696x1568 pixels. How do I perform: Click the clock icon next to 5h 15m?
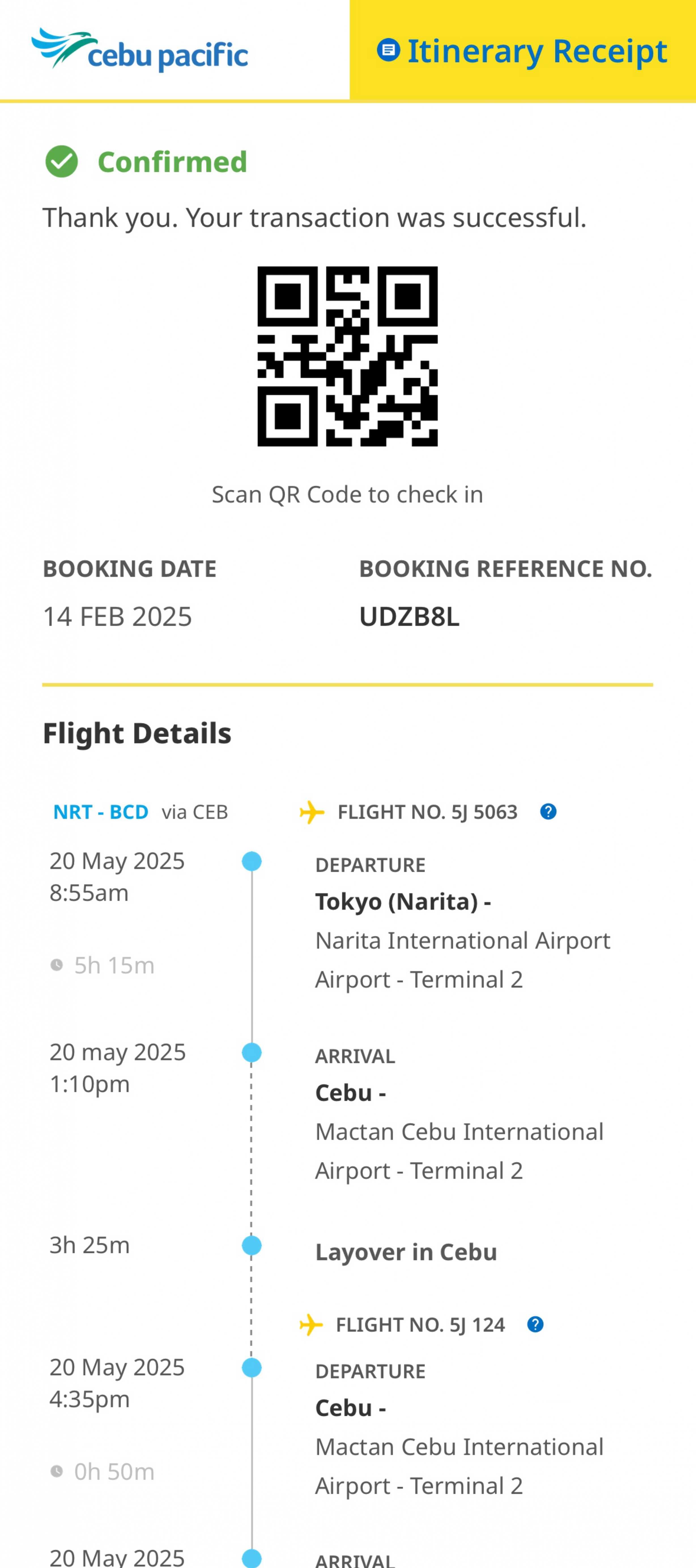(x=57, y=965)
